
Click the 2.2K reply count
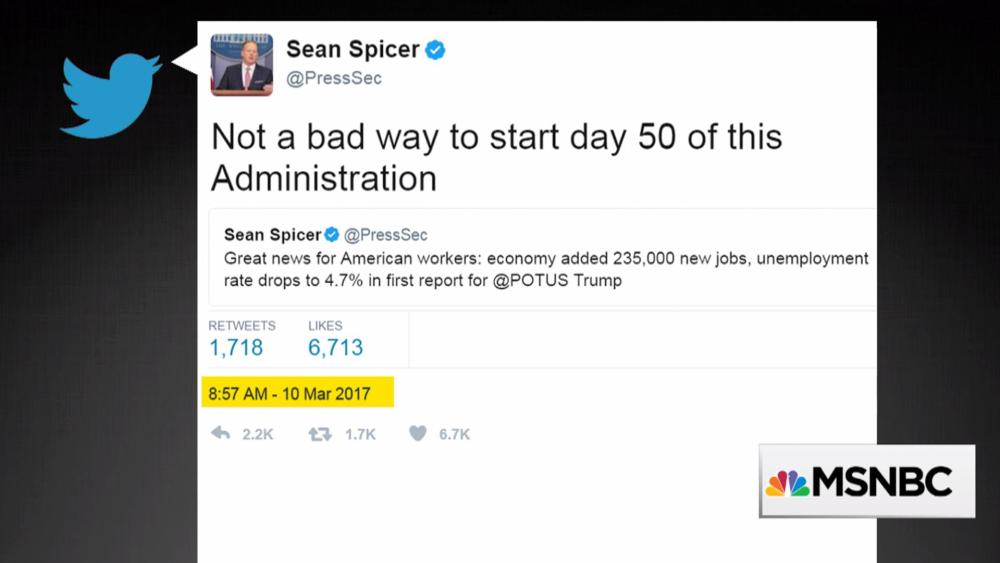(x=258, y=434)
